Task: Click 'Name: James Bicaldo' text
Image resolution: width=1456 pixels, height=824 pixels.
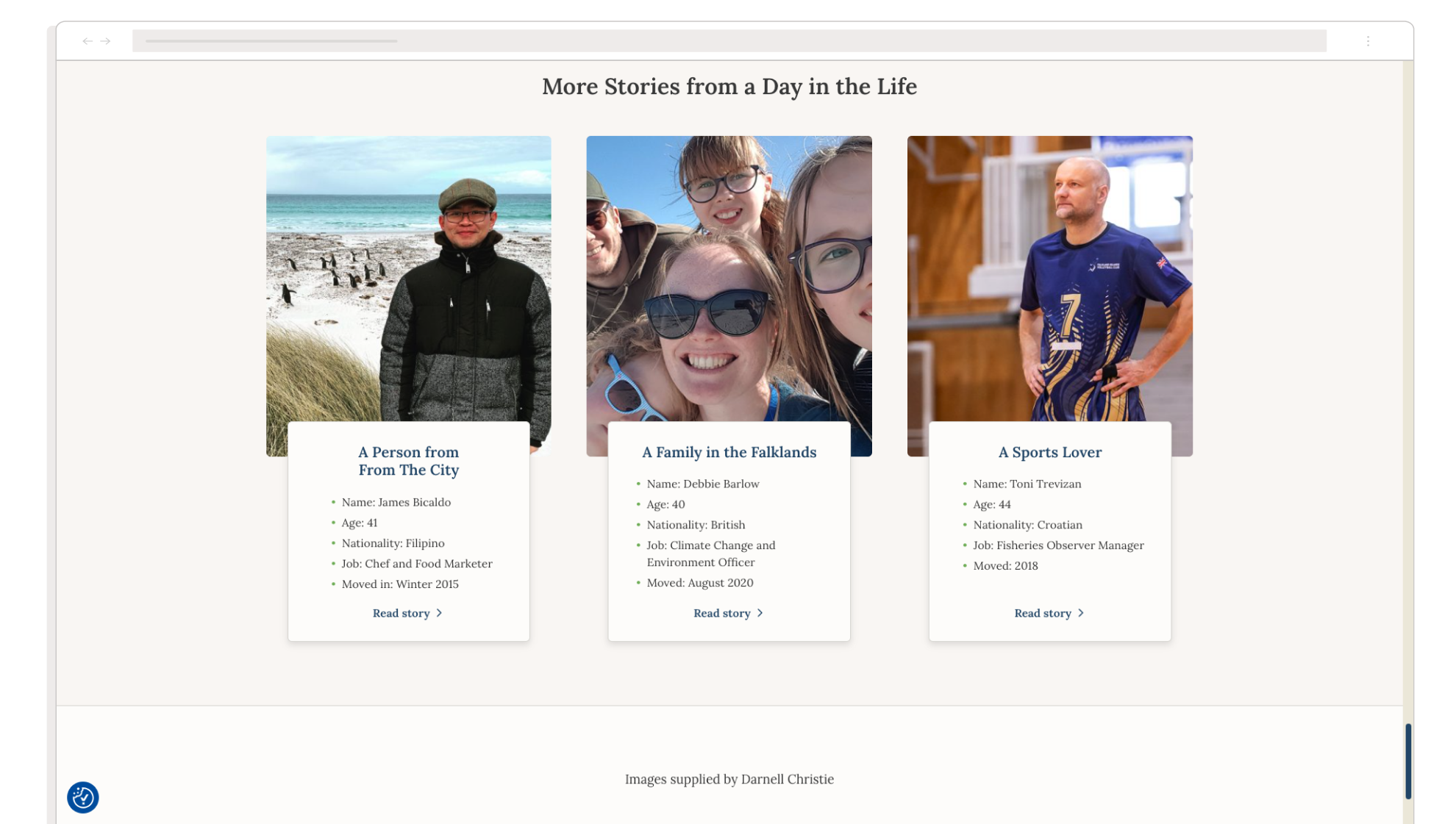Action: pyautogui.click(x=396, y=502)
